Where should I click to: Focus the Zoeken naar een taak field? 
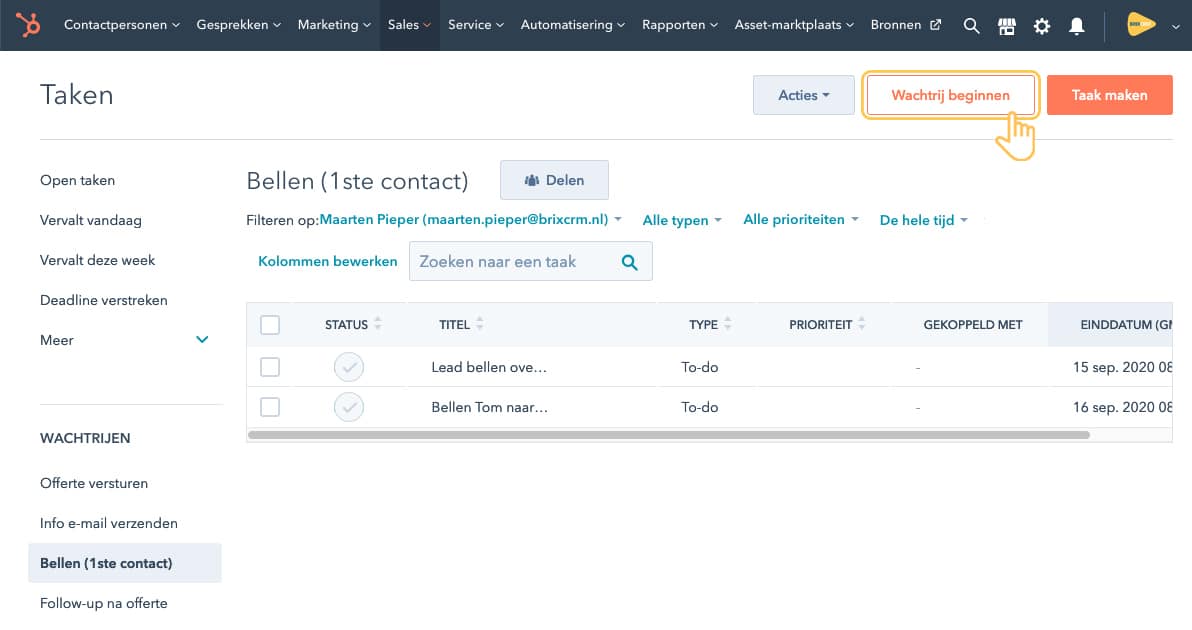click(531, 261)
